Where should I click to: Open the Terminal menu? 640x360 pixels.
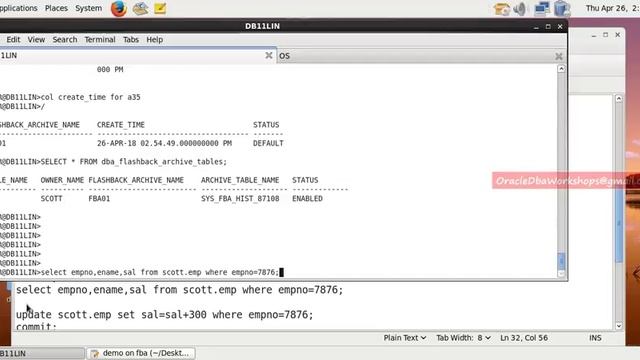click(100, 40)
